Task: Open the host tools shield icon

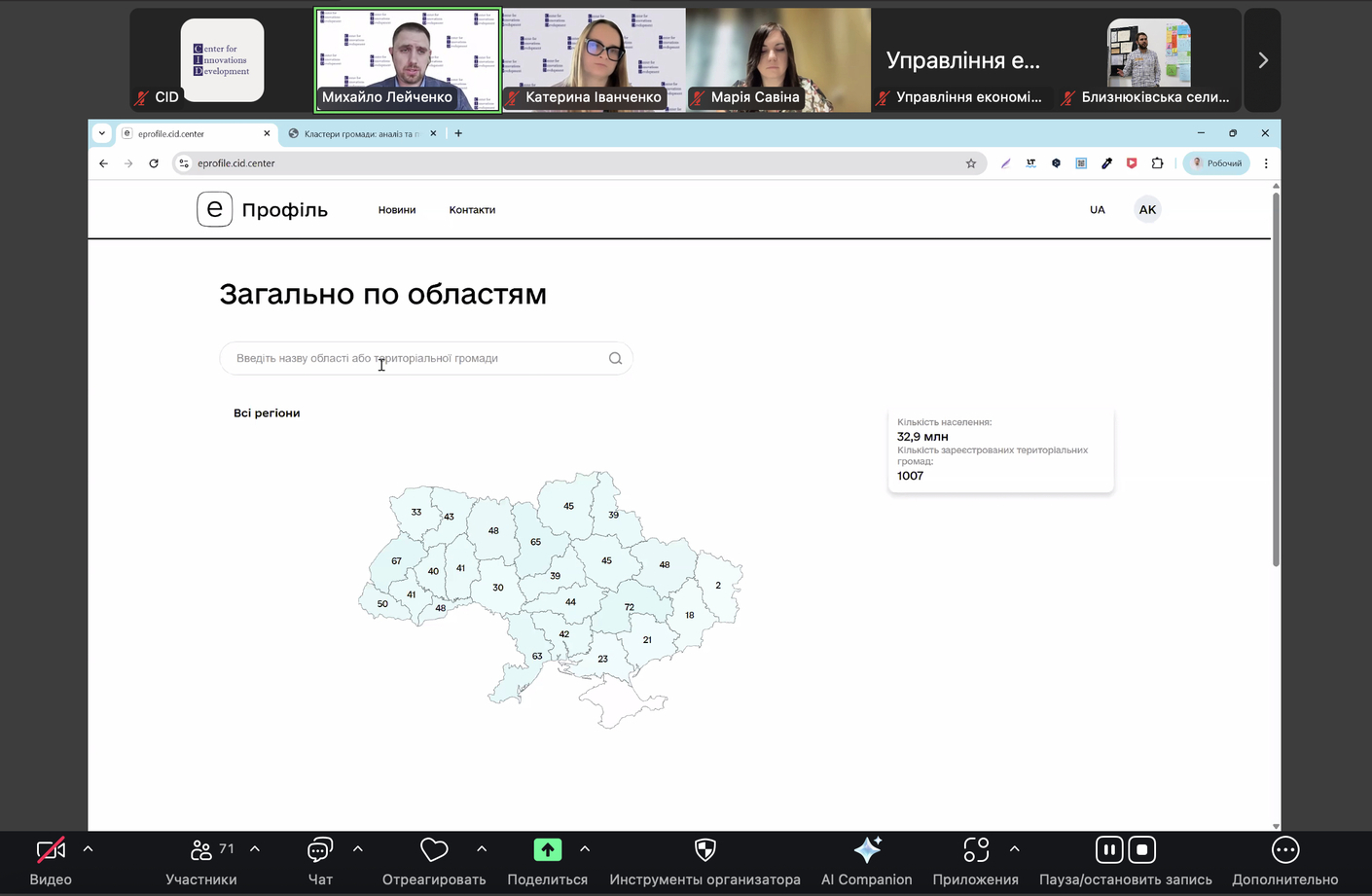Action: 704,850
